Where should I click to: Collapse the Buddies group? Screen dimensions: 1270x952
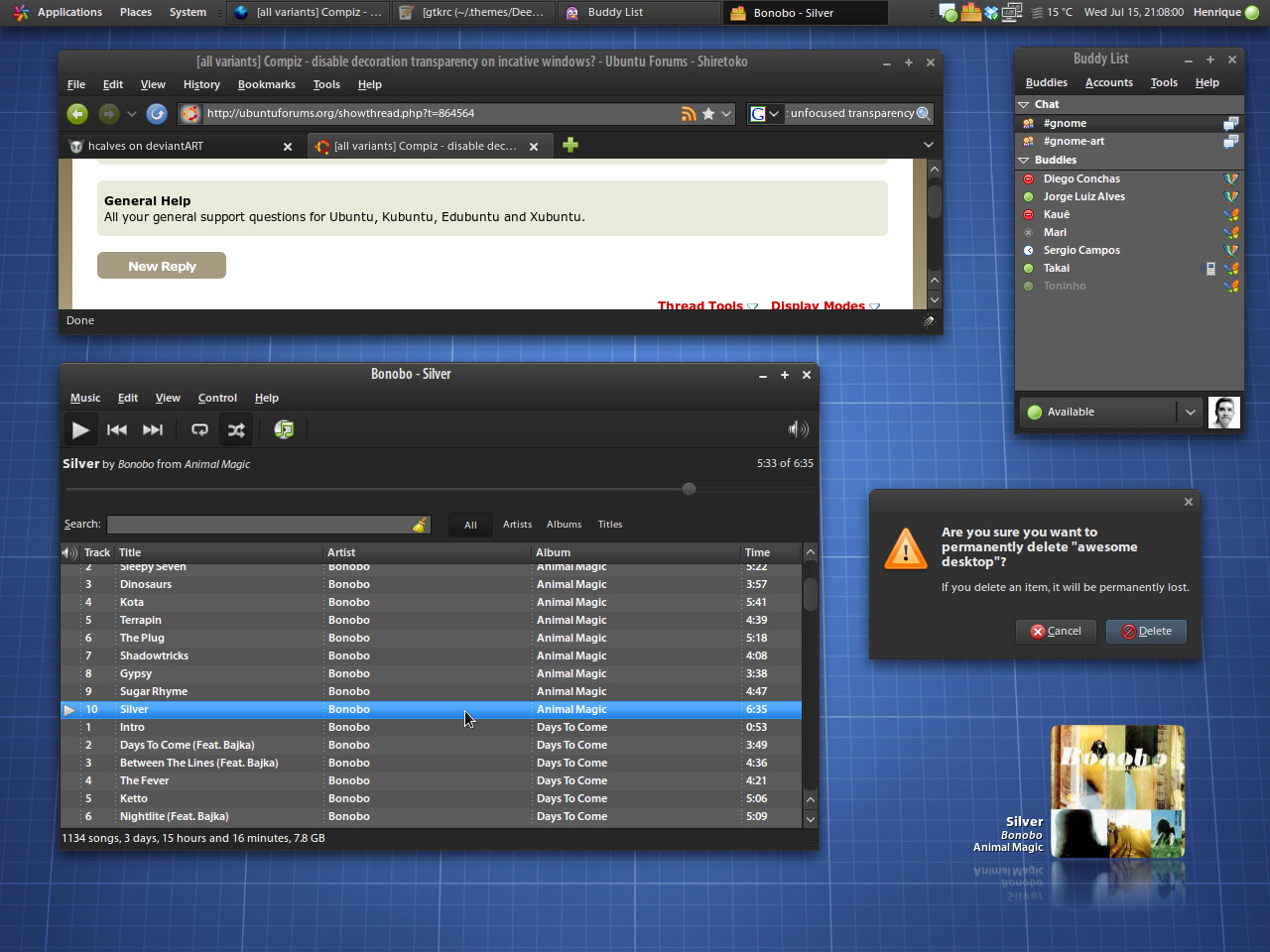pos(1024,160)
